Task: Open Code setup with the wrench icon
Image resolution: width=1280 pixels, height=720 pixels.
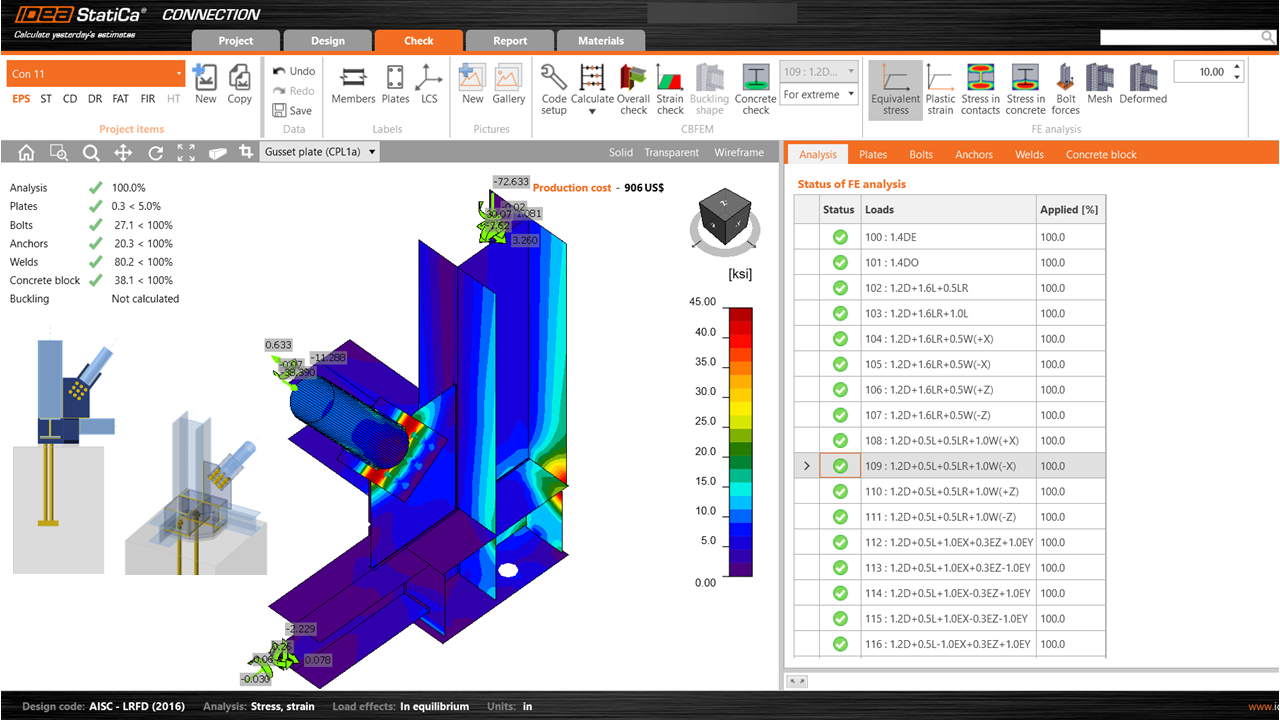Action: click(553, 88)
